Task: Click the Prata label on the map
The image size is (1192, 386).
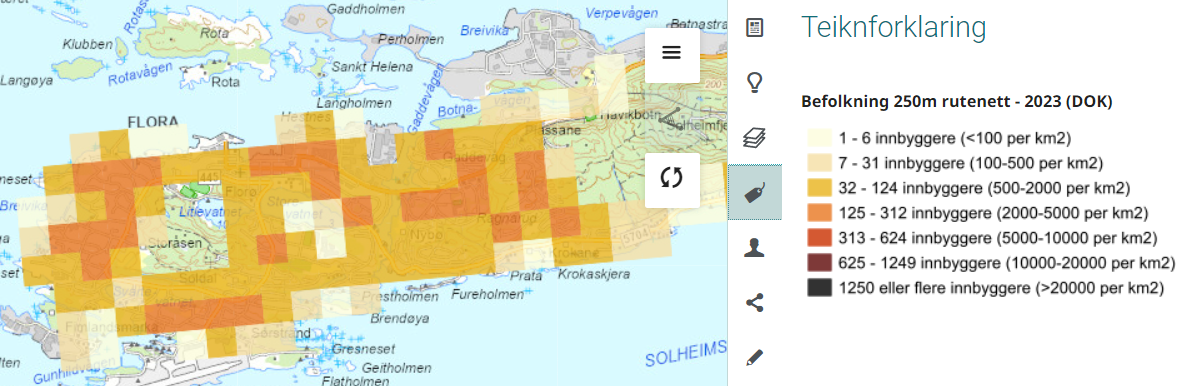Action: [526, 275]
